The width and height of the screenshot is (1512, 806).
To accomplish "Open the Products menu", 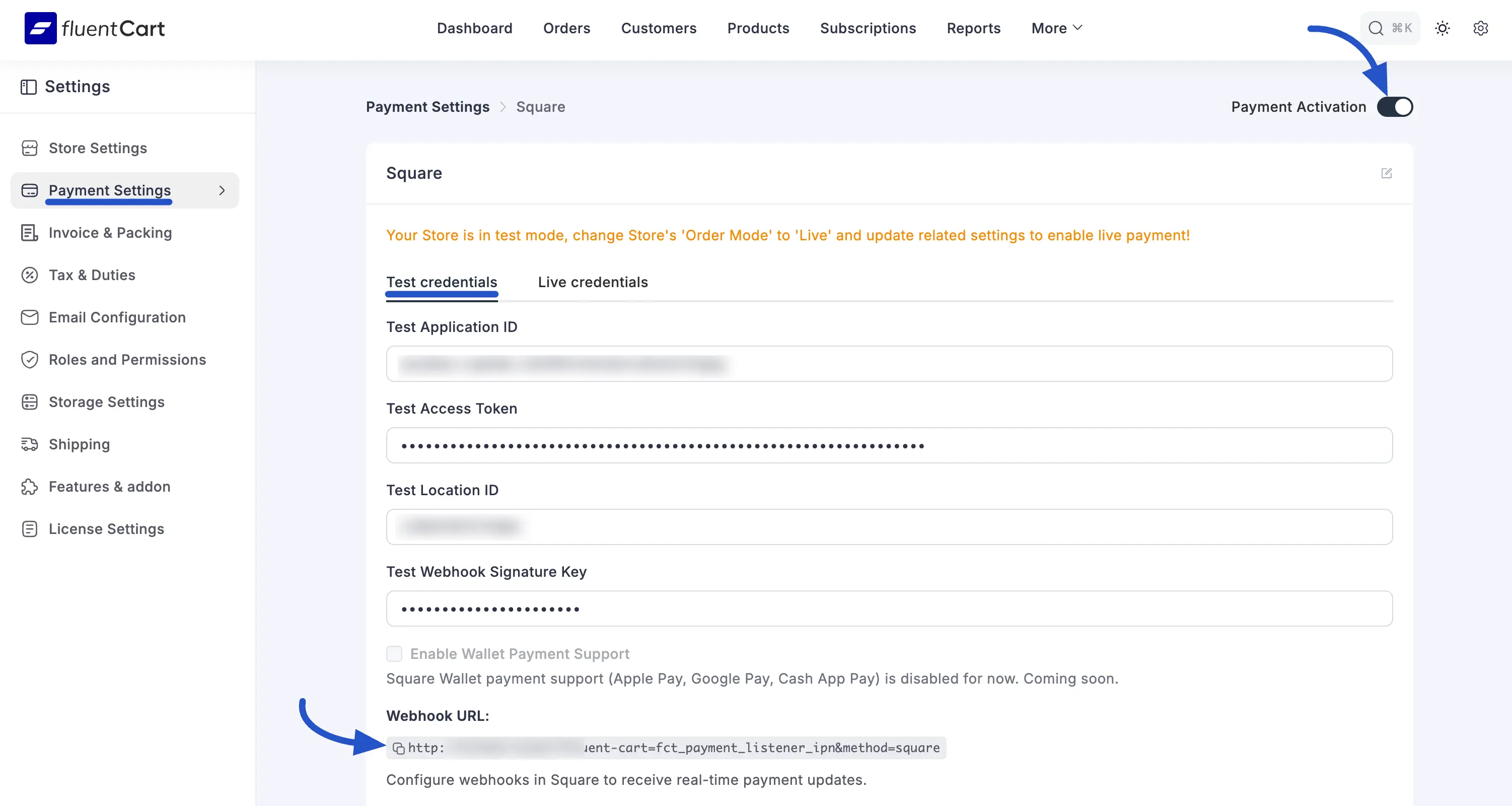I will point(758,28).
